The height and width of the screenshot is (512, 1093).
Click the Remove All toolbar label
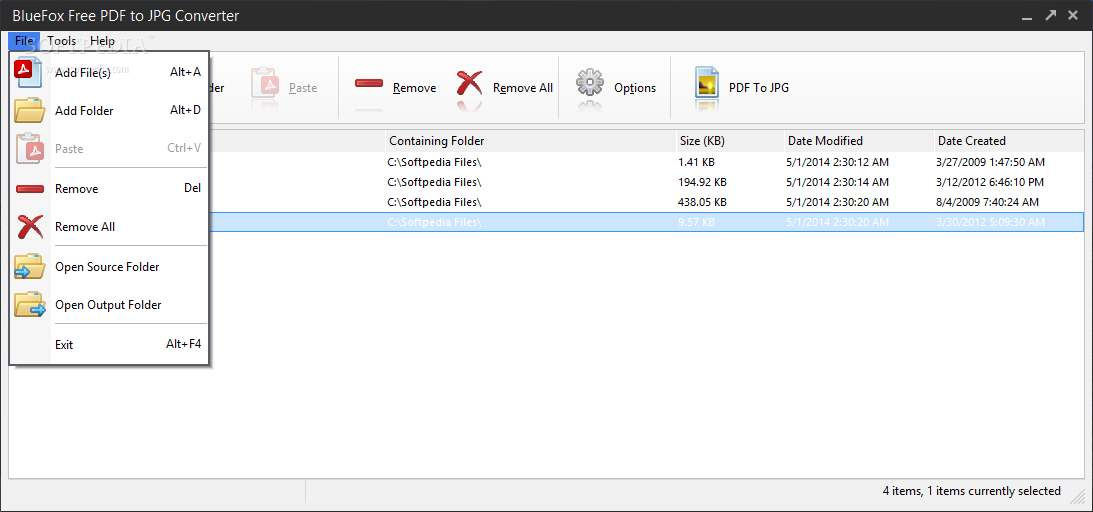point(523,88)
